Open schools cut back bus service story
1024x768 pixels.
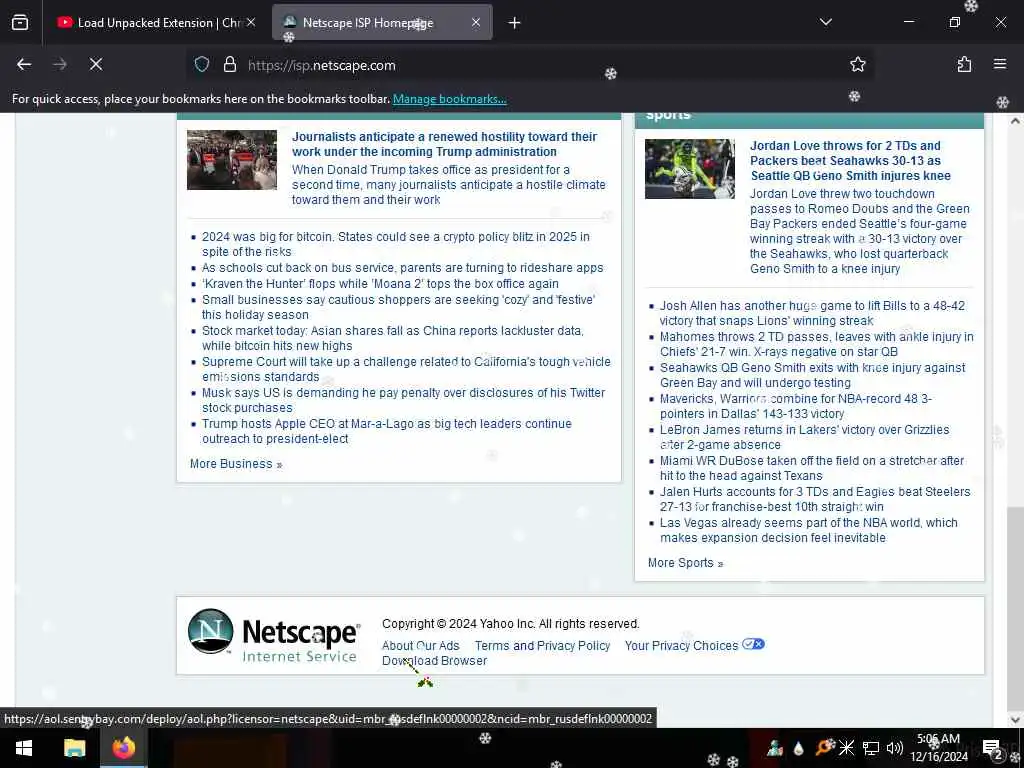pyautogui.click(x=402, y=268)
